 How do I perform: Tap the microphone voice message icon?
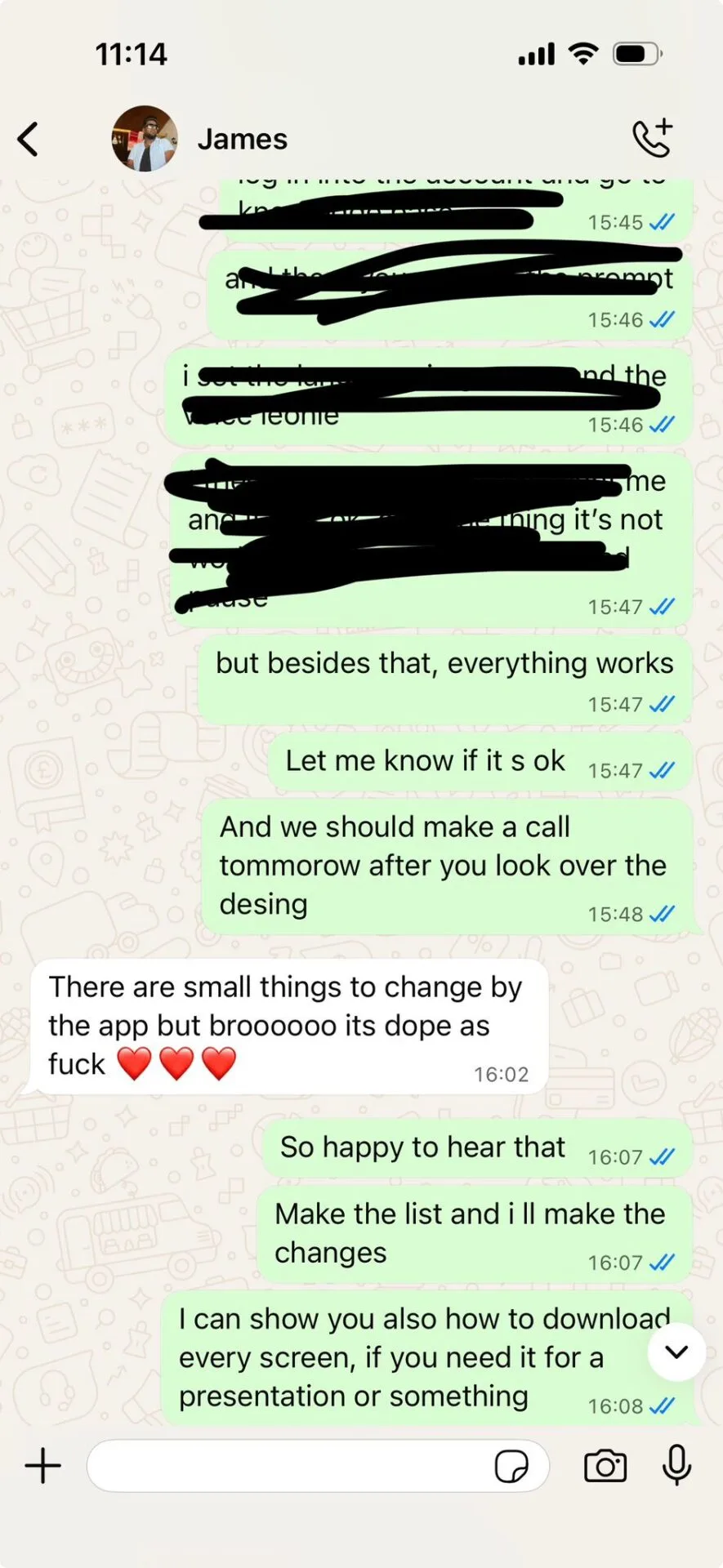tap(676, 1465)
